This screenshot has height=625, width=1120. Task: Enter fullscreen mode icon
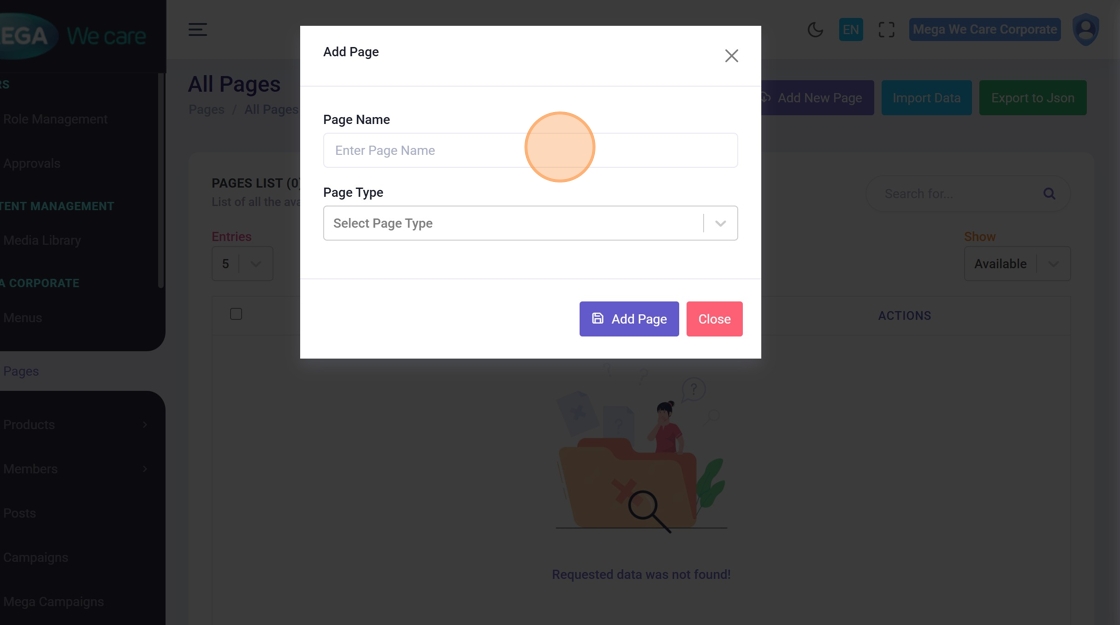886,30
